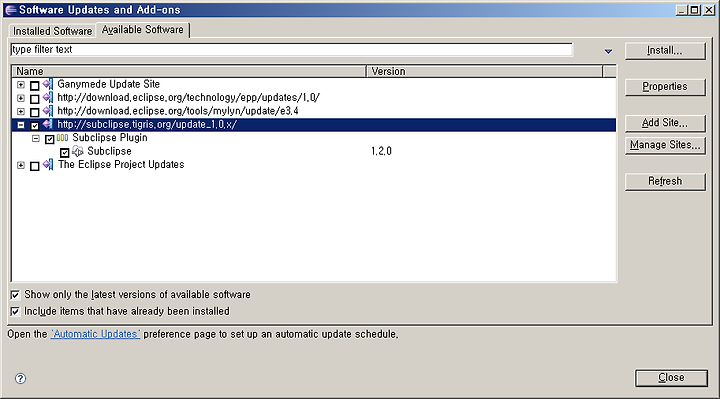
Task: Select the tools/mylyn/update/e3.4 URL row
Action: point(178,111)
